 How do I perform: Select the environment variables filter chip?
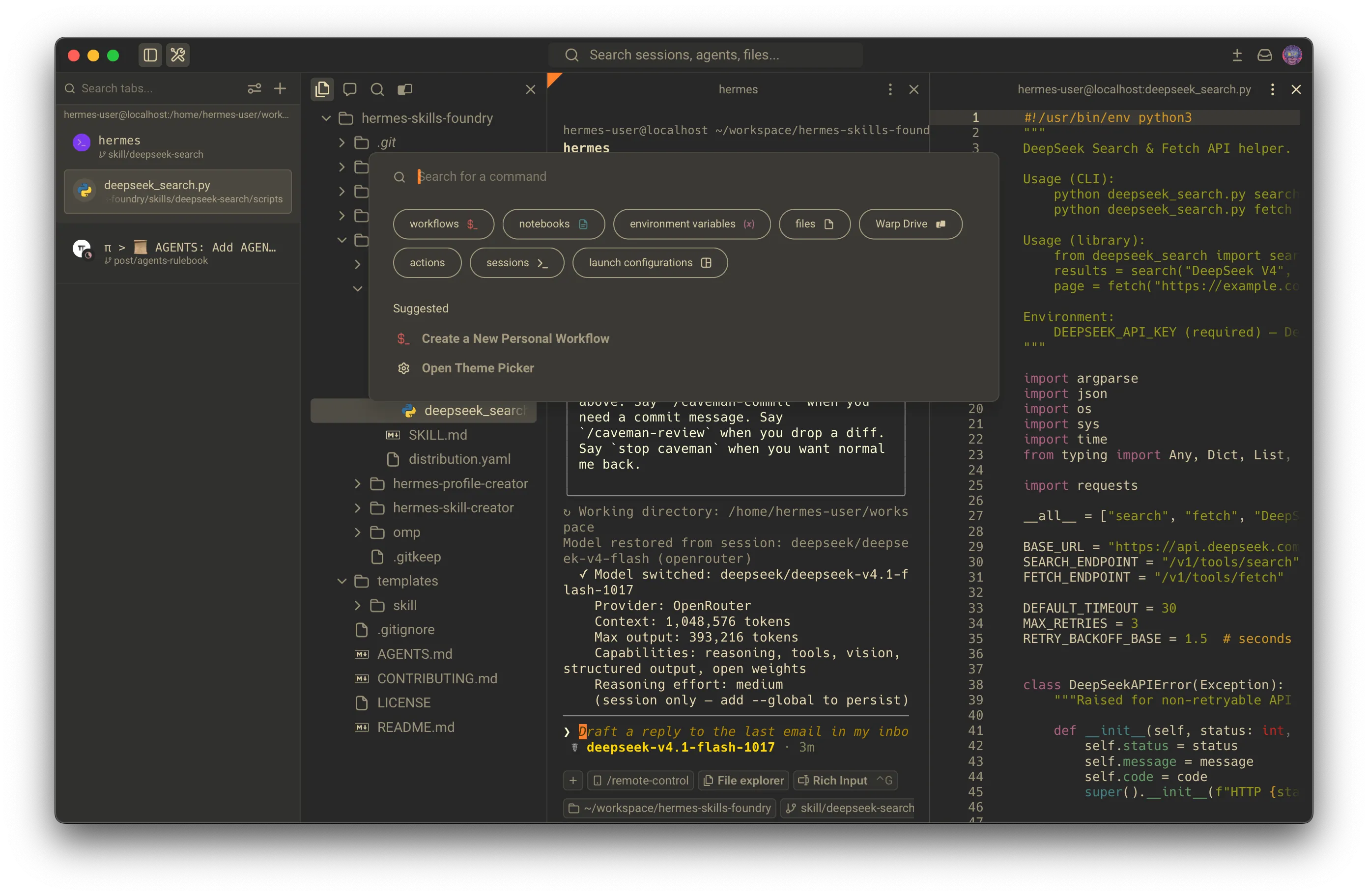click(691, 224)
